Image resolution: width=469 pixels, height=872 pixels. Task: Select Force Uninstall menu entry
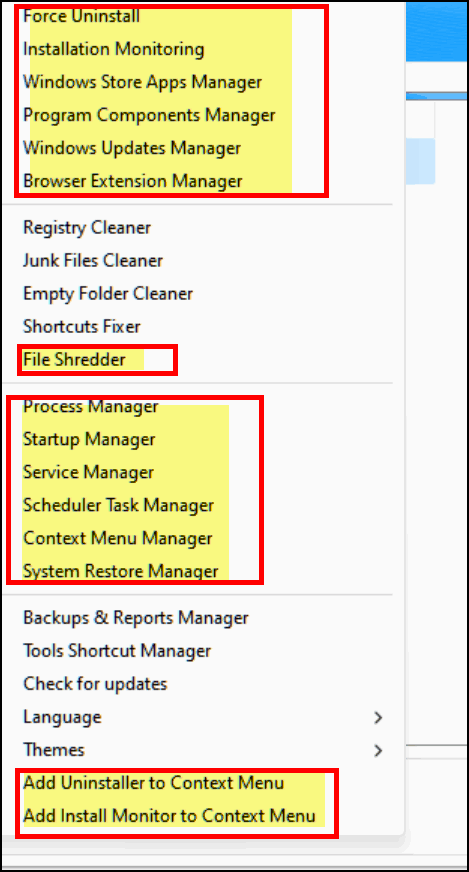(81, 16)
